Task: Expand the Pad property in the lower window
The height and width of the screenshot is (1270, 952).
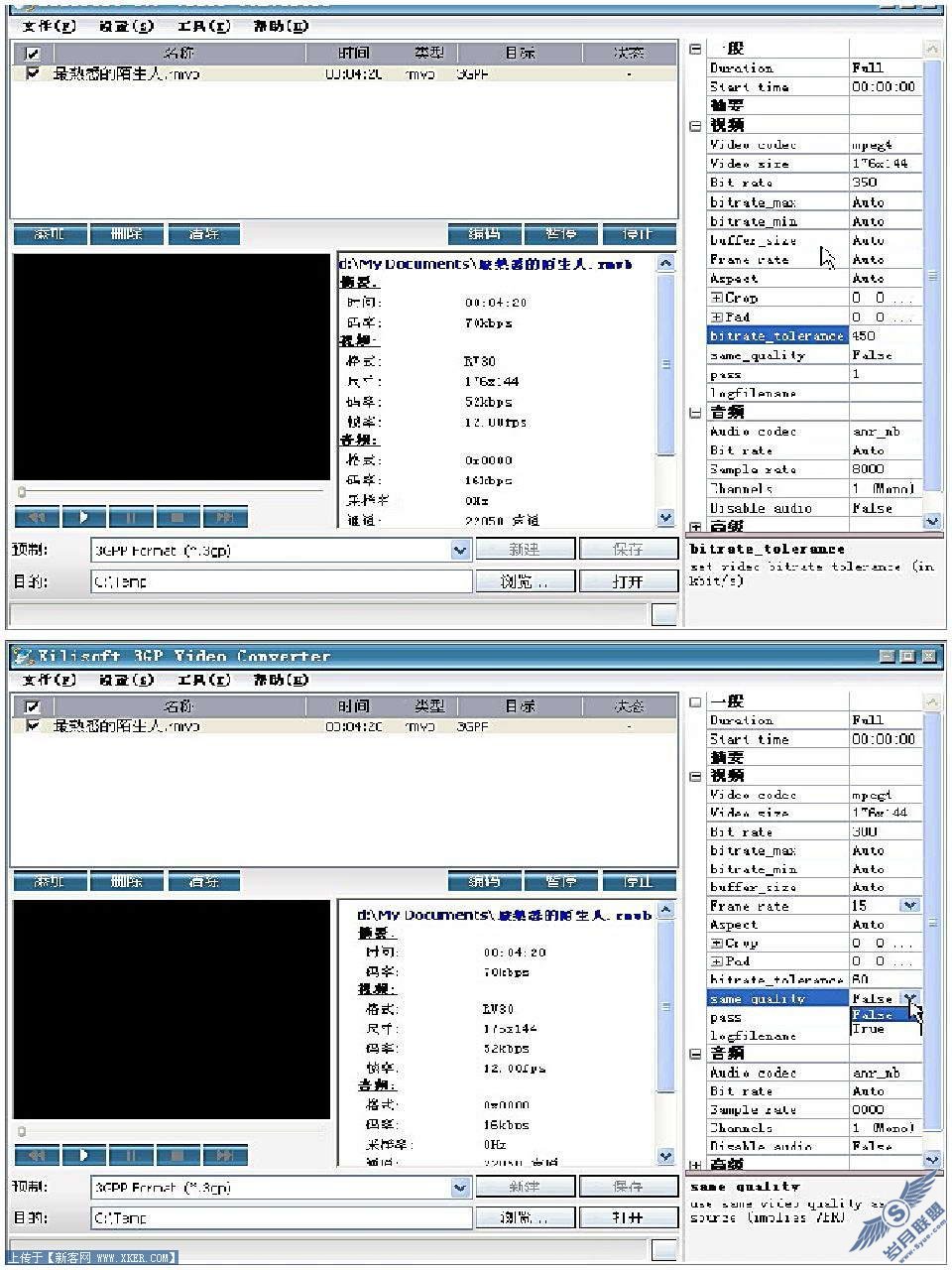Action: [x=717, y=961]
